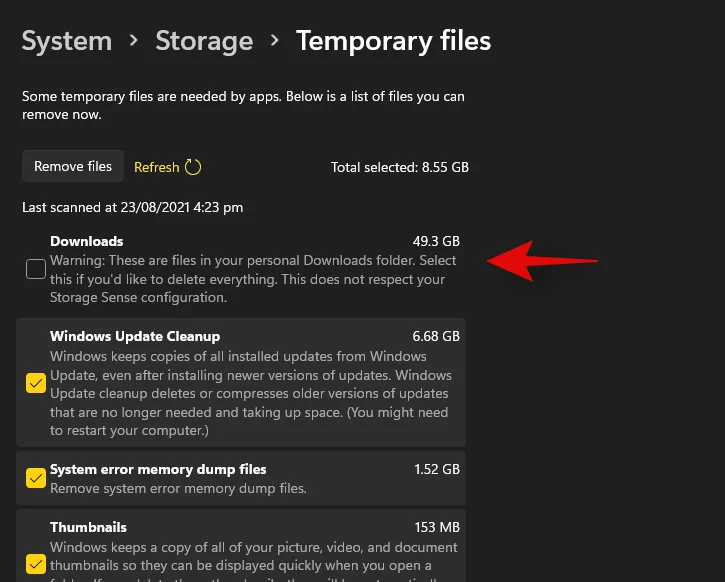Screen dimensions: 725x582
Task: Go back to System breadcrumb
Action: tap(66, 41)
